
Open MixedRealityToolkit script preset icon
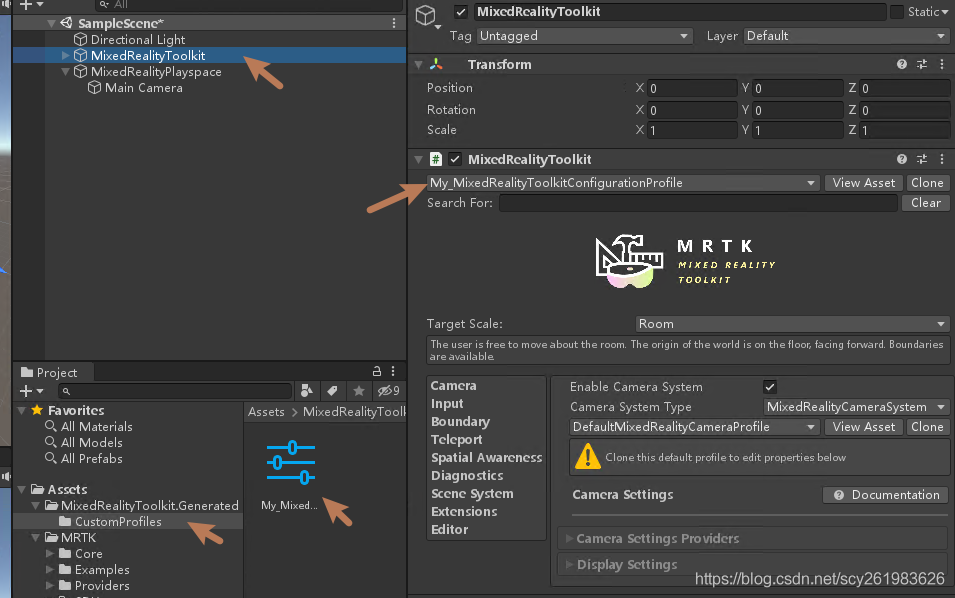pos(922,159)
